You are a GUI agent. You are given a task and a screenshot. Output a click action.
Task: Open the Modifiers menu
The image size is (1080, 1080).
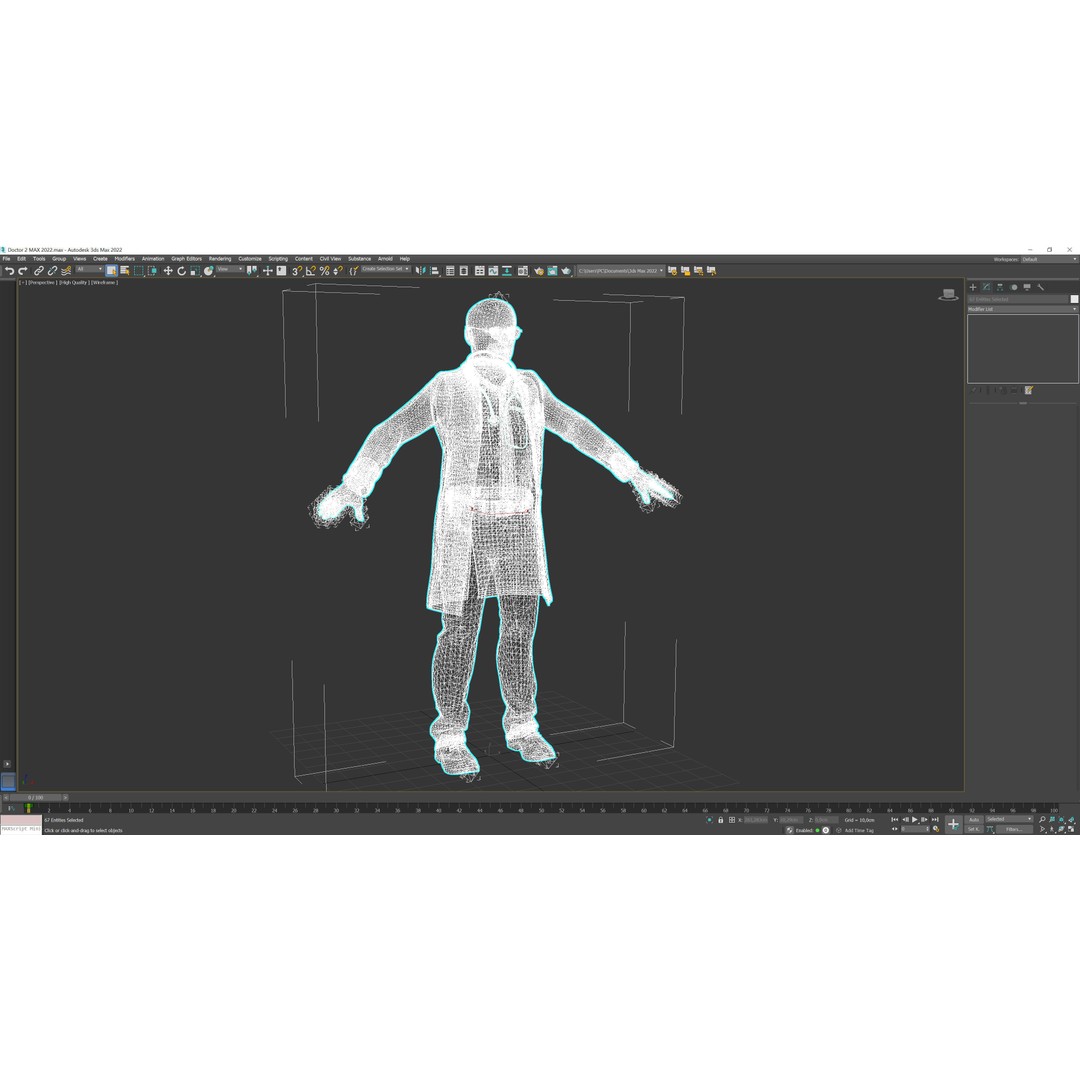click(x=125, y=259)
